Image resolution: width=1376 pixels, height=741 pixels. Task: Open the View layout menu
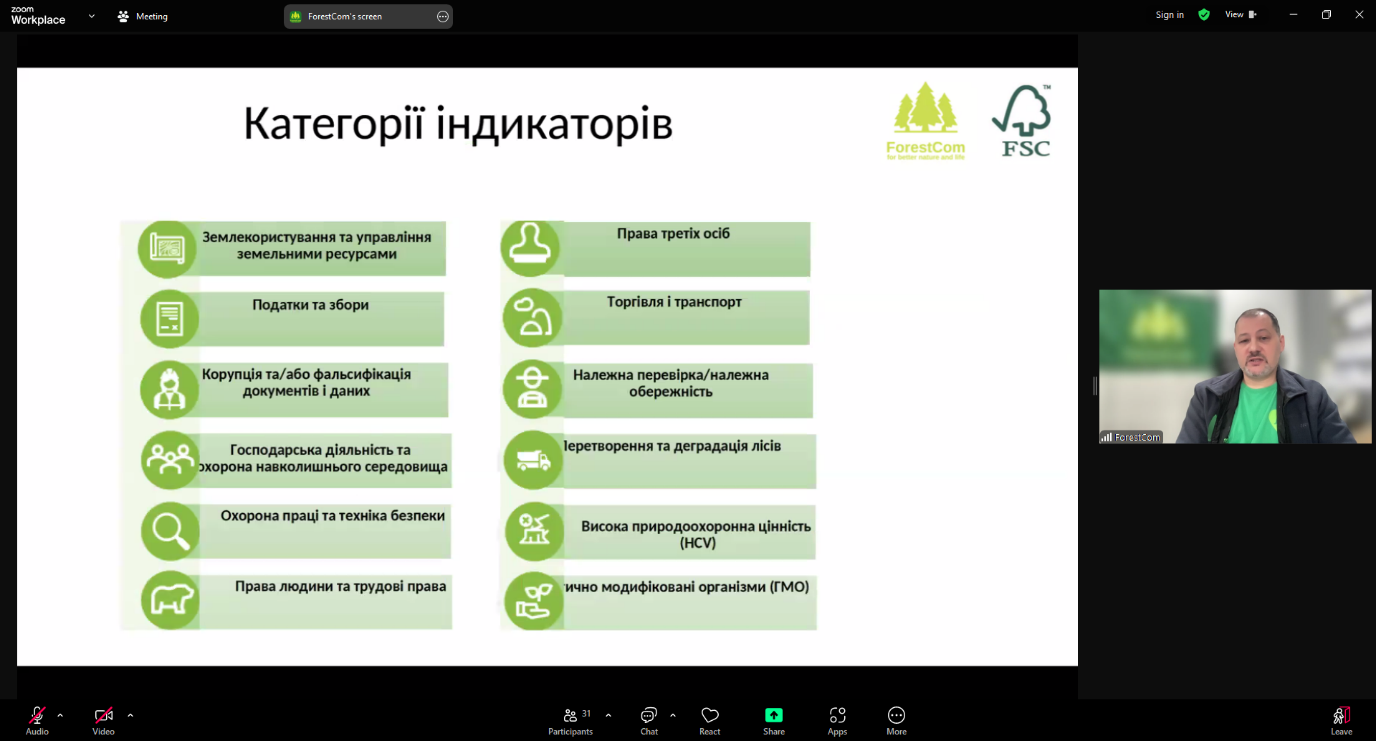tap(1240, 15)
